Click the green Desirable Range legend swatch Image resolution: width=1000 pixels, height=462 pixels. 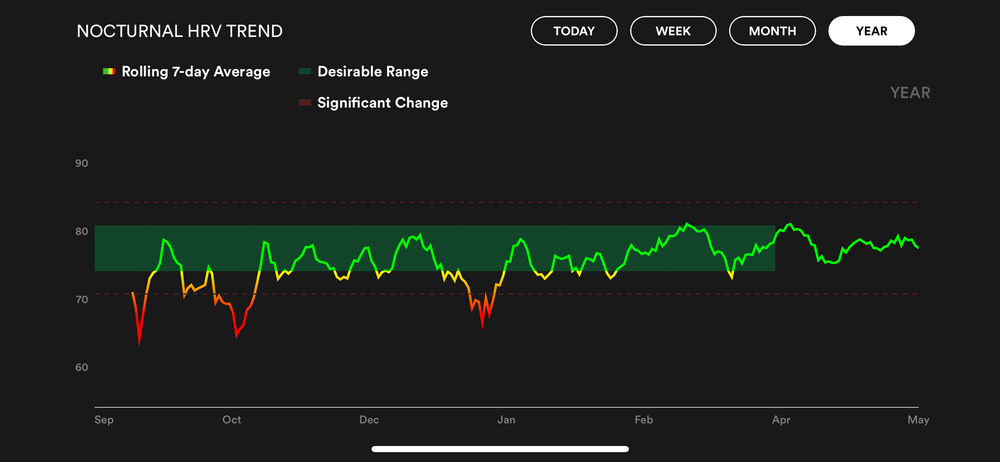pos(304,72)
